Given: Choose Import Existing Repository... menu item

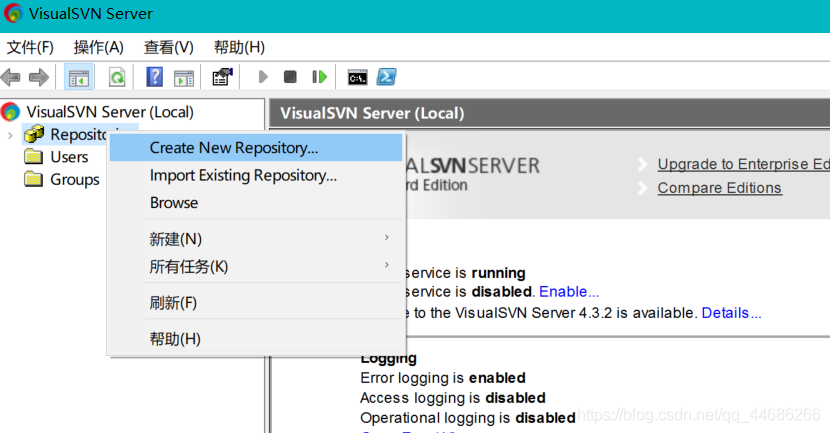Looking at the screenshot, I should pos(256,175).
